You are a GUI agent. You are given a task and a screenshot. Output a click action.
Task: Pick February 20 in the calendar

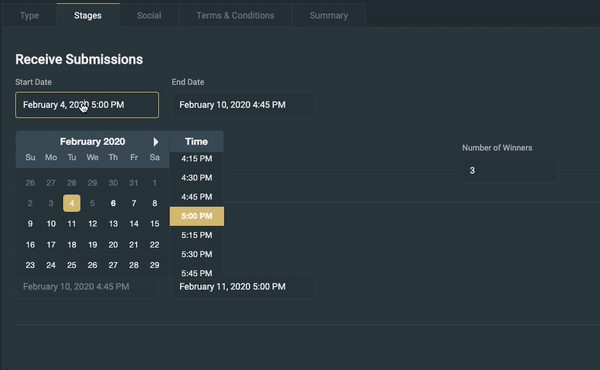click(x=113, y=244)
